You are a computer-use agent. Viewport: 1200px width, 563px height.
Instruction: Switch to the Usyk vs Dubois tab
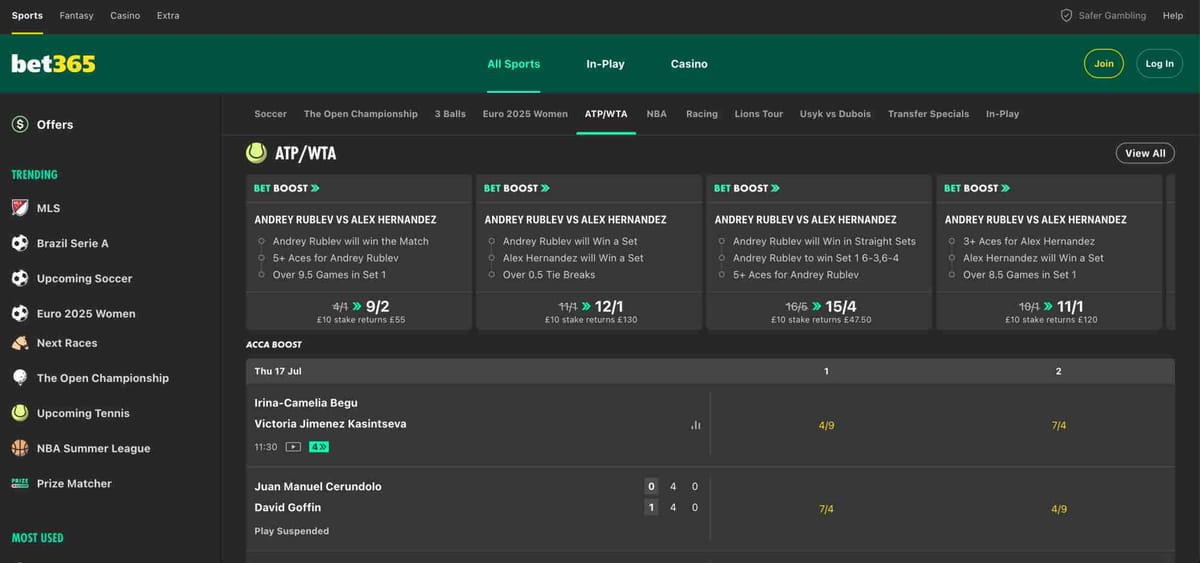click(x=835, y=114)
